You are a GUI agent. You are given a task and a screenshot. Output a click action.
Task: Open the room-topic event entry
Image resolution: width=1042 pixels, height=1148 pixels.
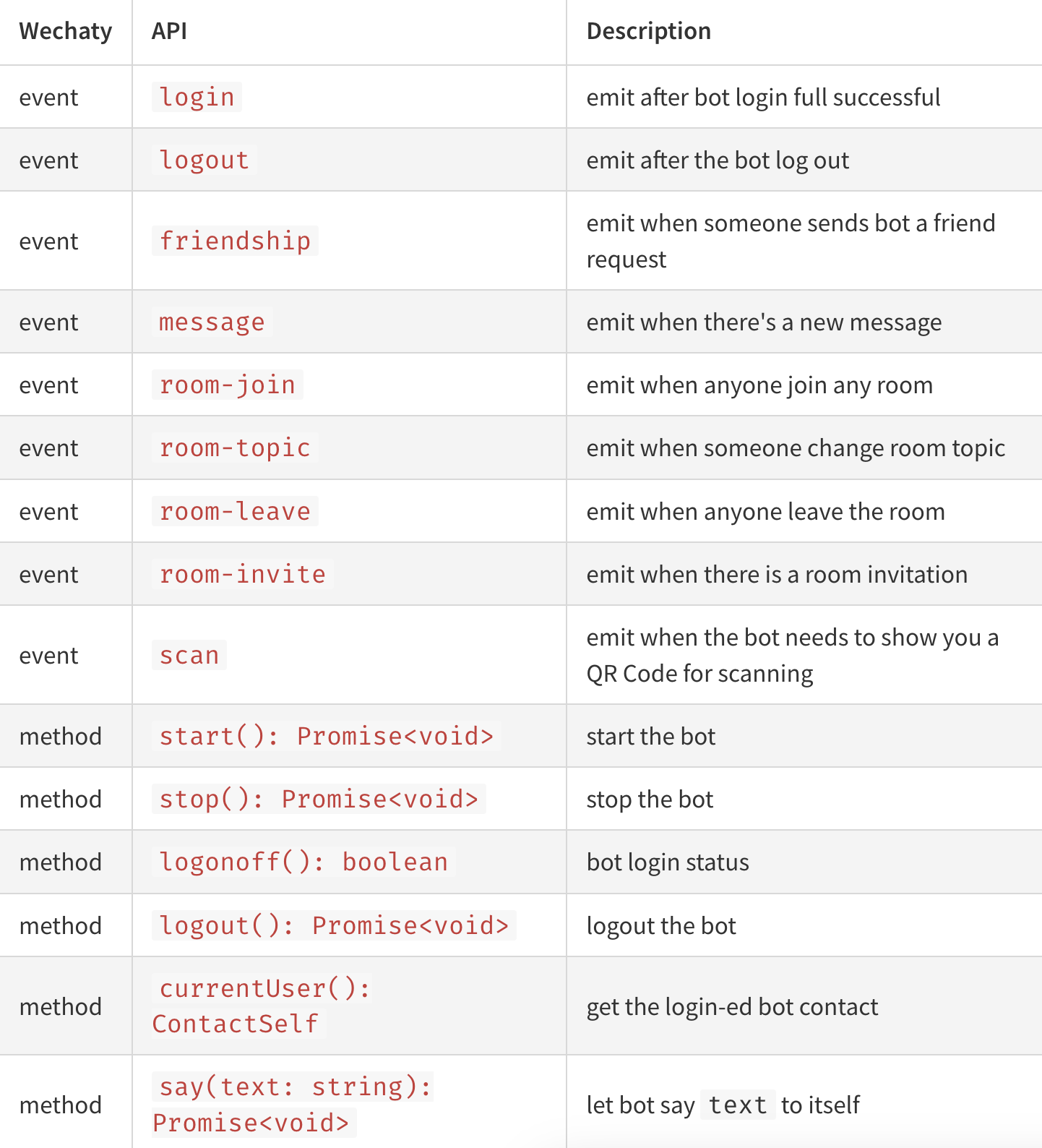click(x=235, y=447)
